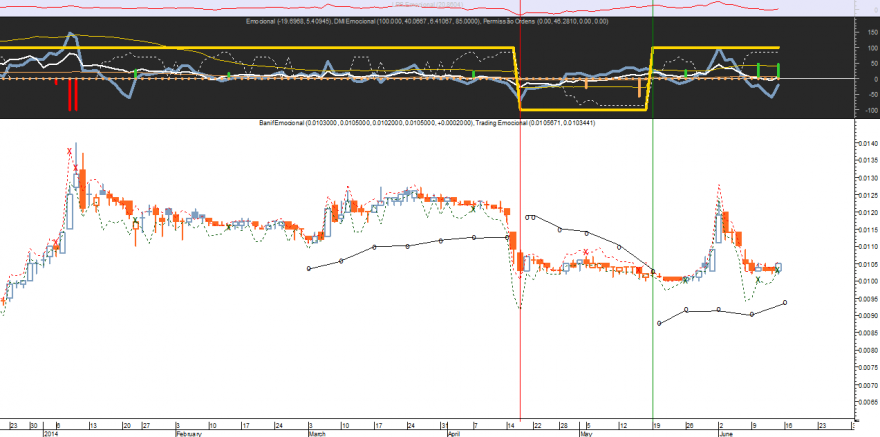
Task: Select the 2014 year label on time axis
Action: click(50, 434)
